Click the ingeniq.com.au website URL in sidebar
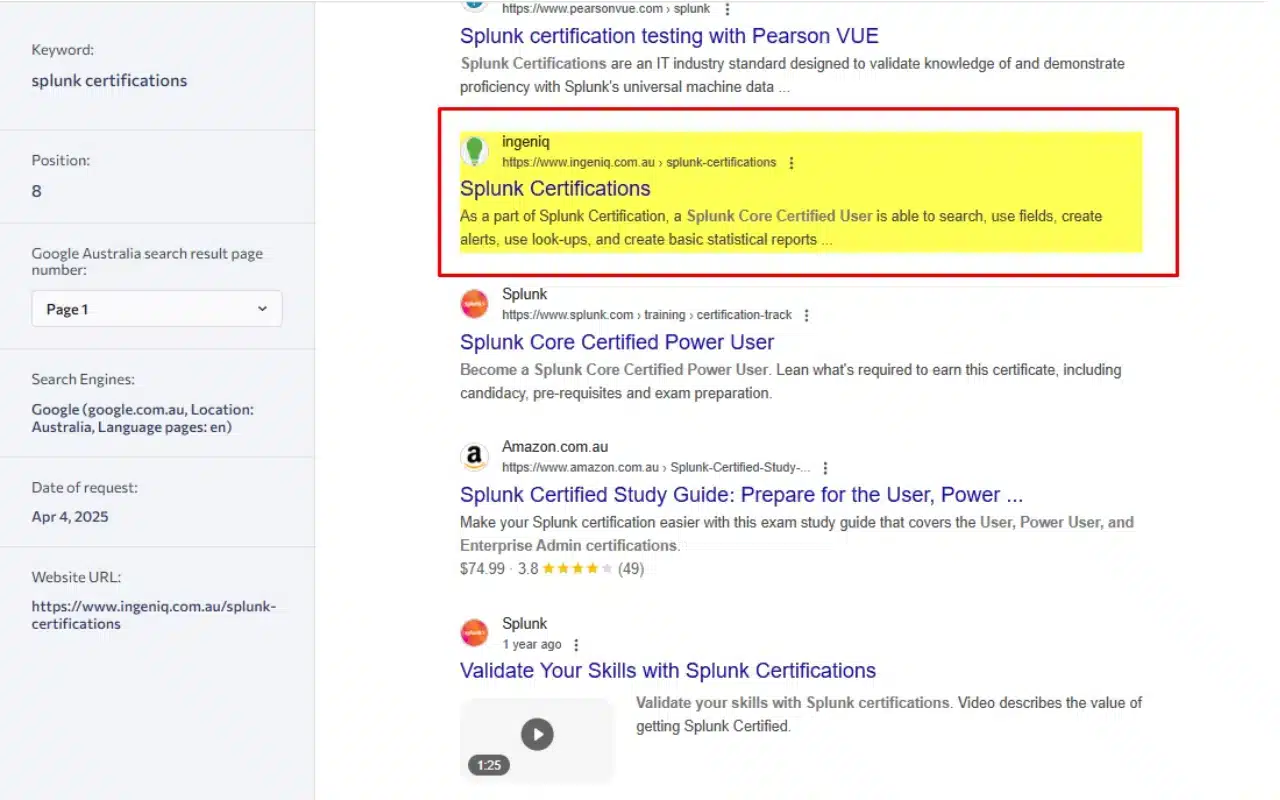The width and height of the screenshot is (1280, 800). 153,615
